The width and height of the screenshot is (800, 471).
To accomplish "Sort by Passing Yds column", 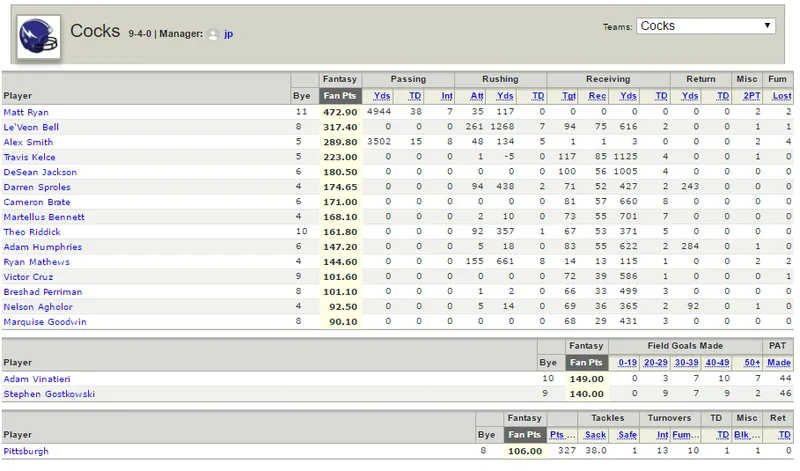I will pyautogui.click(x=382, y=95).
